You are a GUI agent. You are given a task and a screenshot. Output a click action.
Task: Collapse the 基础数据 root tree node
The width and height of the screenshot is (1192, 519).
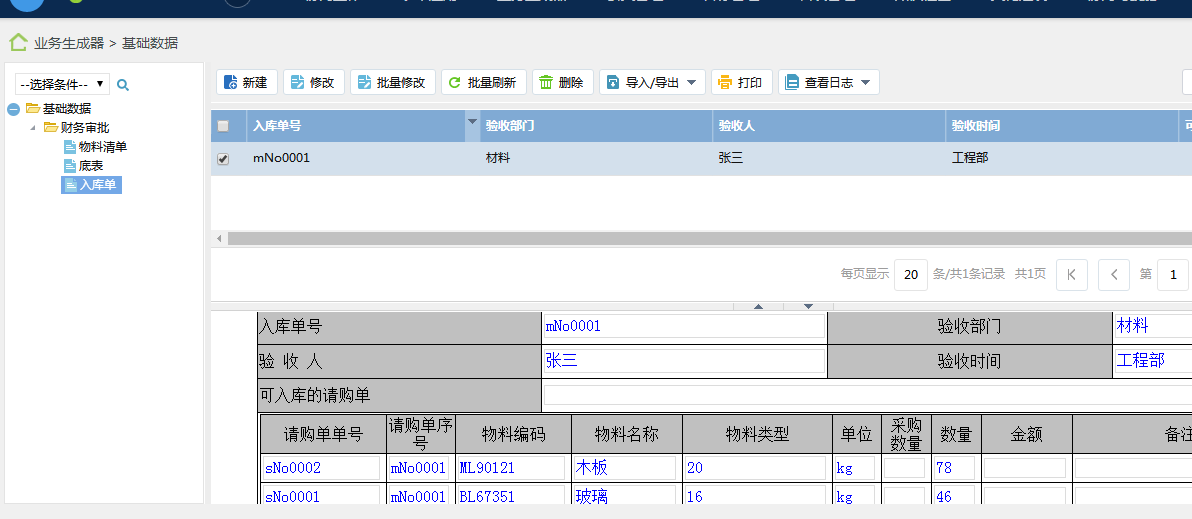(14, 109)
